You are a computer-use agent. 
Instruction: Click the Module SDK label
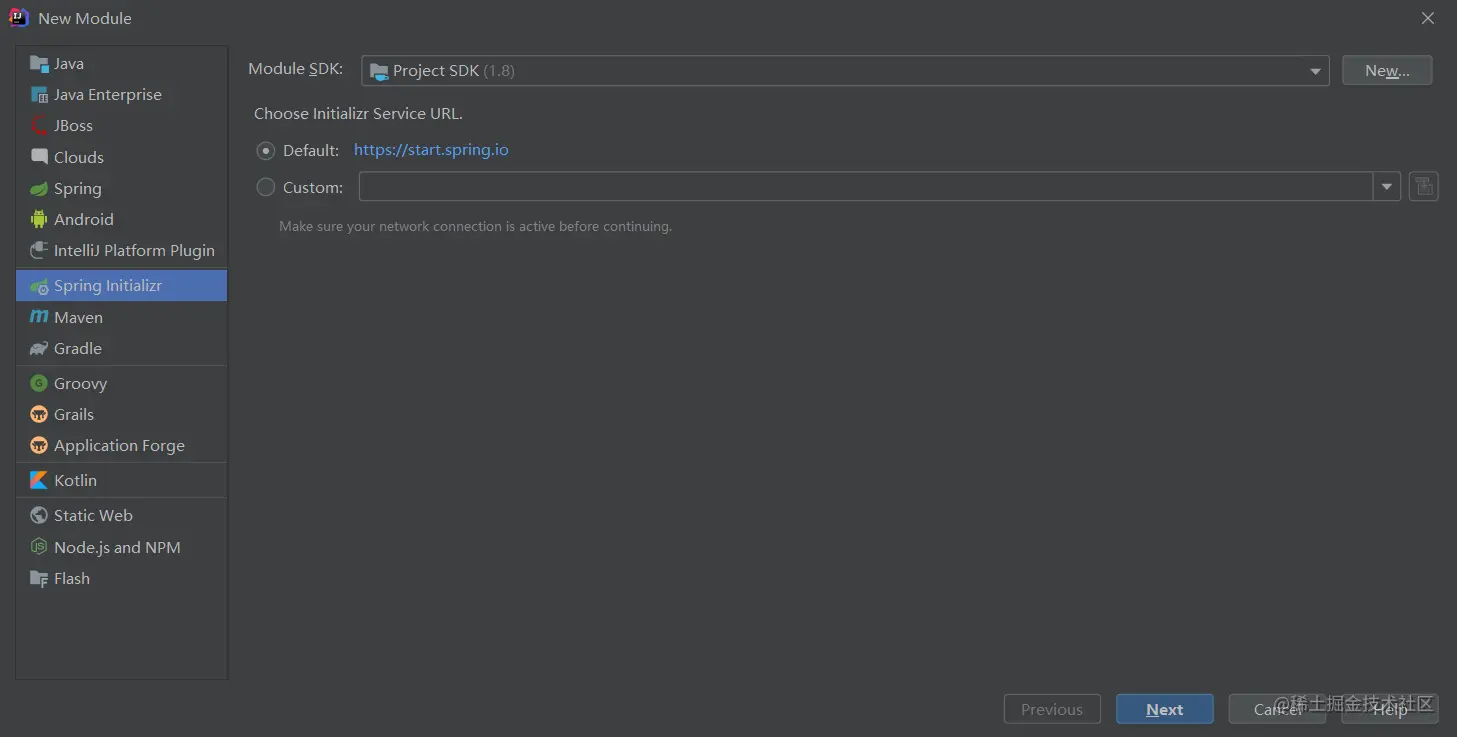(x=295, y=69)
